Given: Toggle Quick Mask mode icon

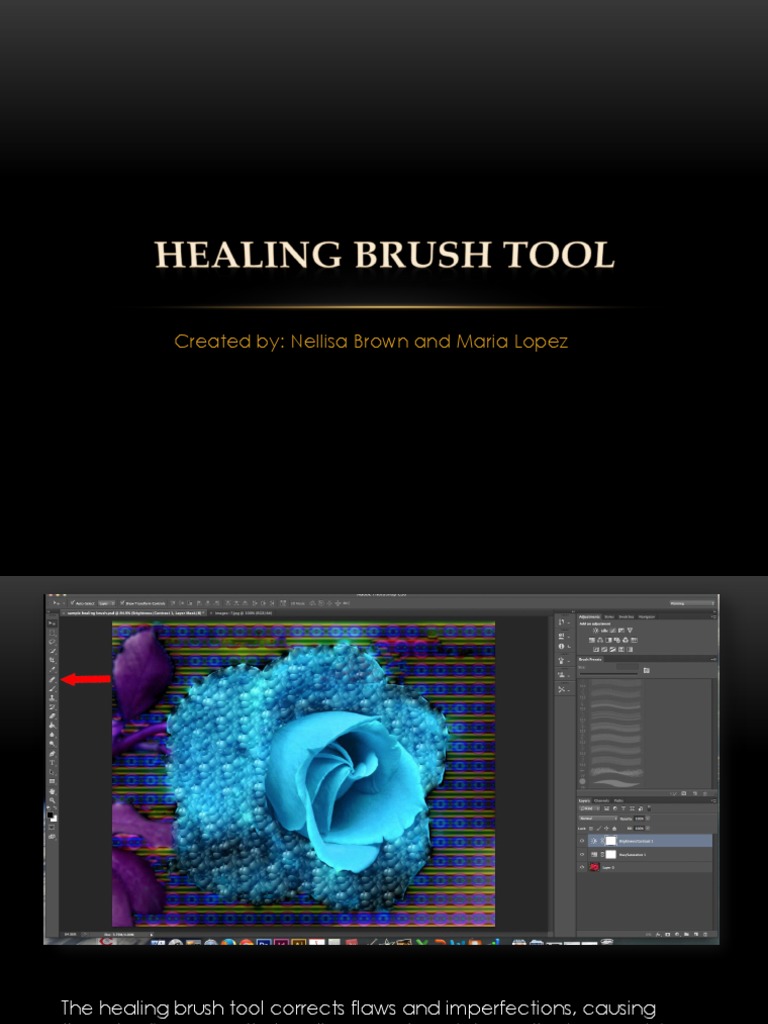Looking at the screenshot, I should [52, 827].
